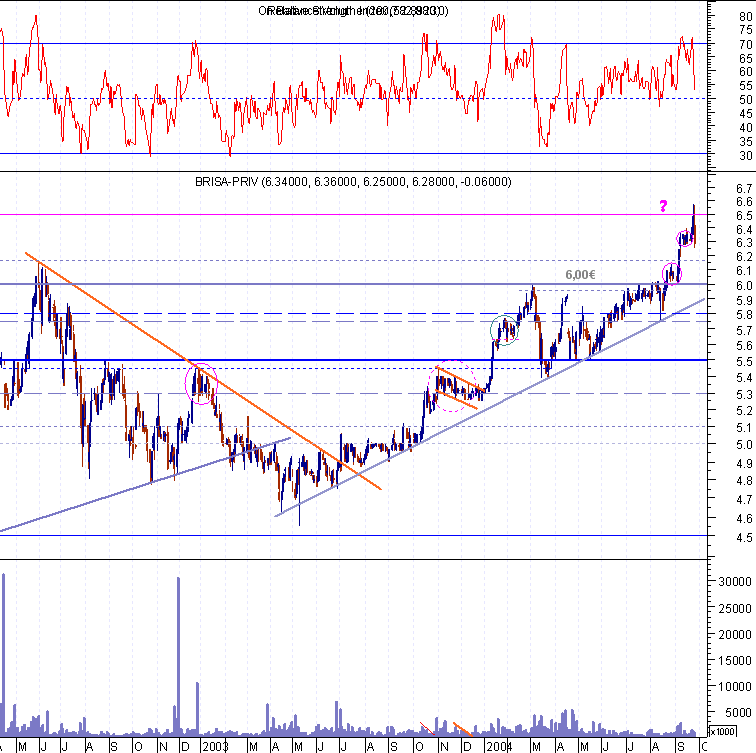The image size is (756, 753).
Task: Select the magenta question mark annotation
Action: point(663,206)
